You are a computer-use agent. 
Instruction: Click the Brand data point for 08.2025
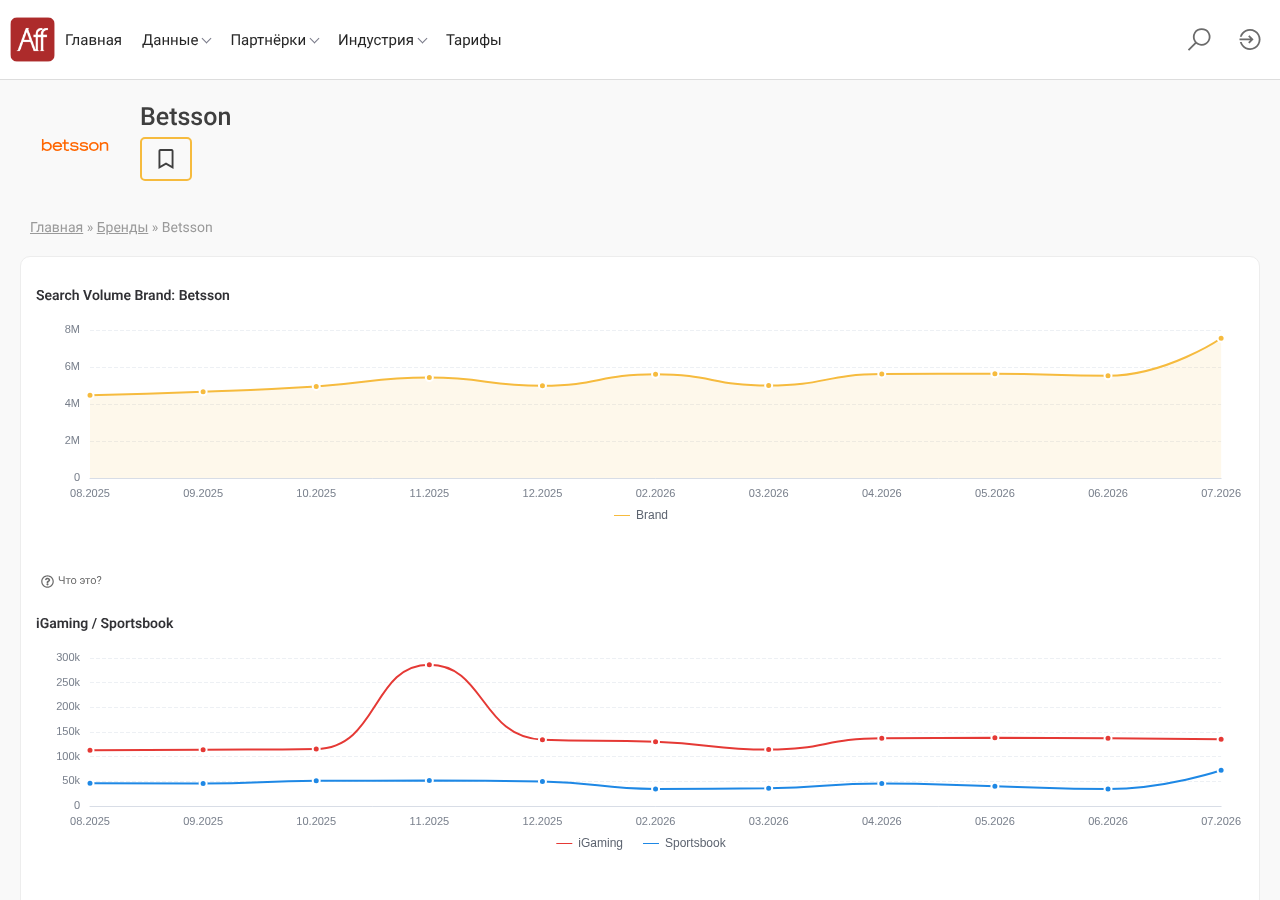90,395
